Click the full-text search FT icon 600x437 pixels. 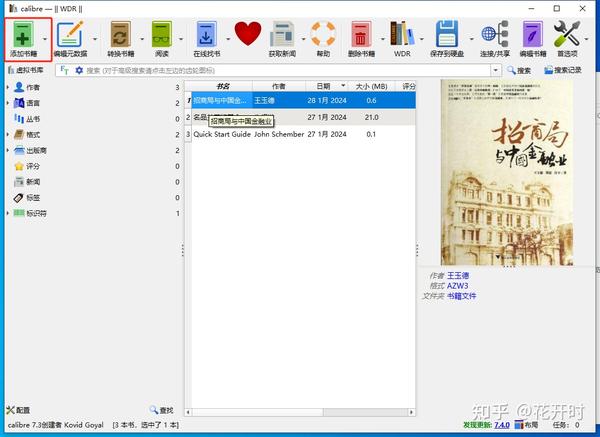[x=64, y=70]
